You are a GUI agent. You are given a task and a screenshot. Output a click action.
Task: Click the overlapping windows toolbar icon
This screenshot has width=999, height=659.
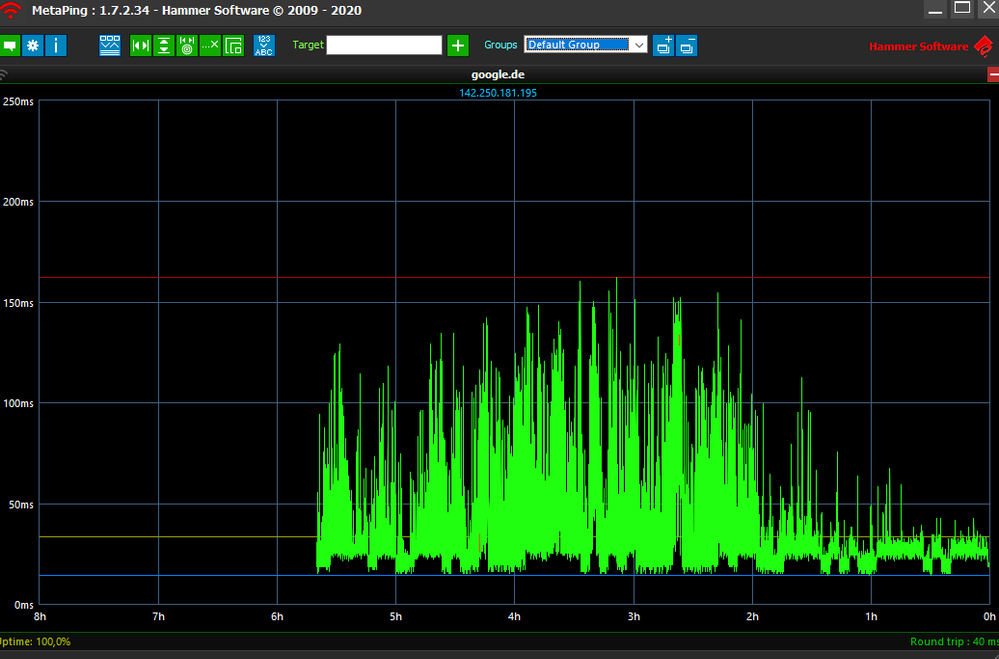(x=233, y=46)
